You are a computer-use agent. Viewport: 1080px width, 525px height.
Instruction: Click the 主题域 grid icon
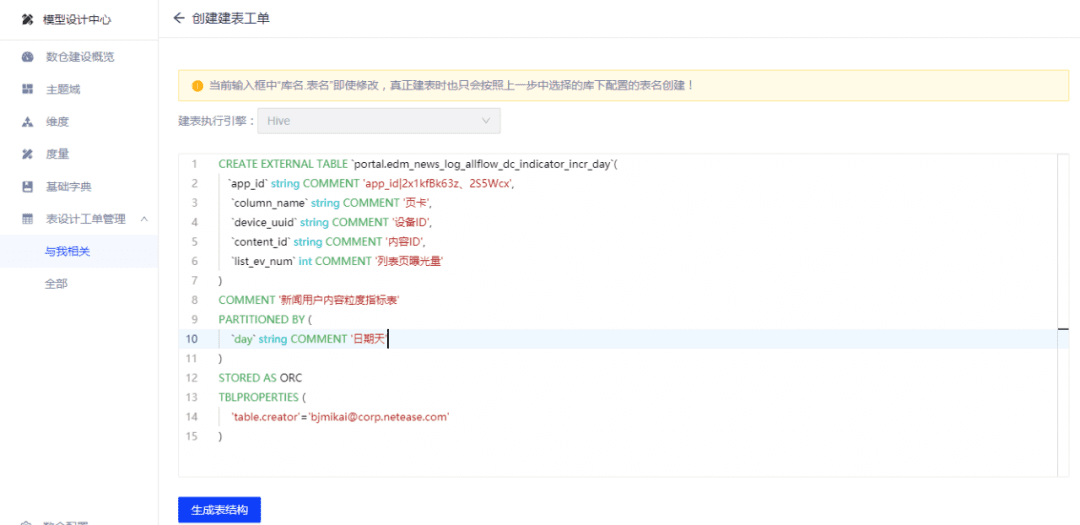click(28, 89)
